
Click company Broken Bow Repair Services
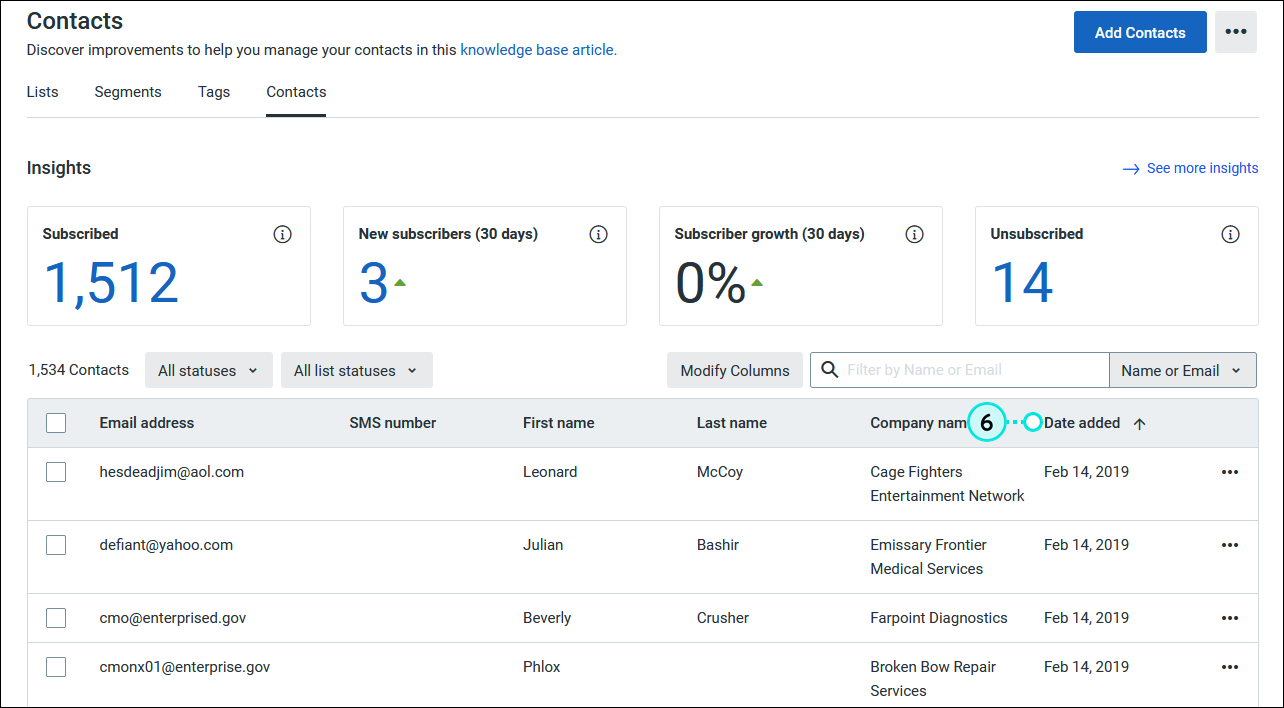(x=931, y=679)
